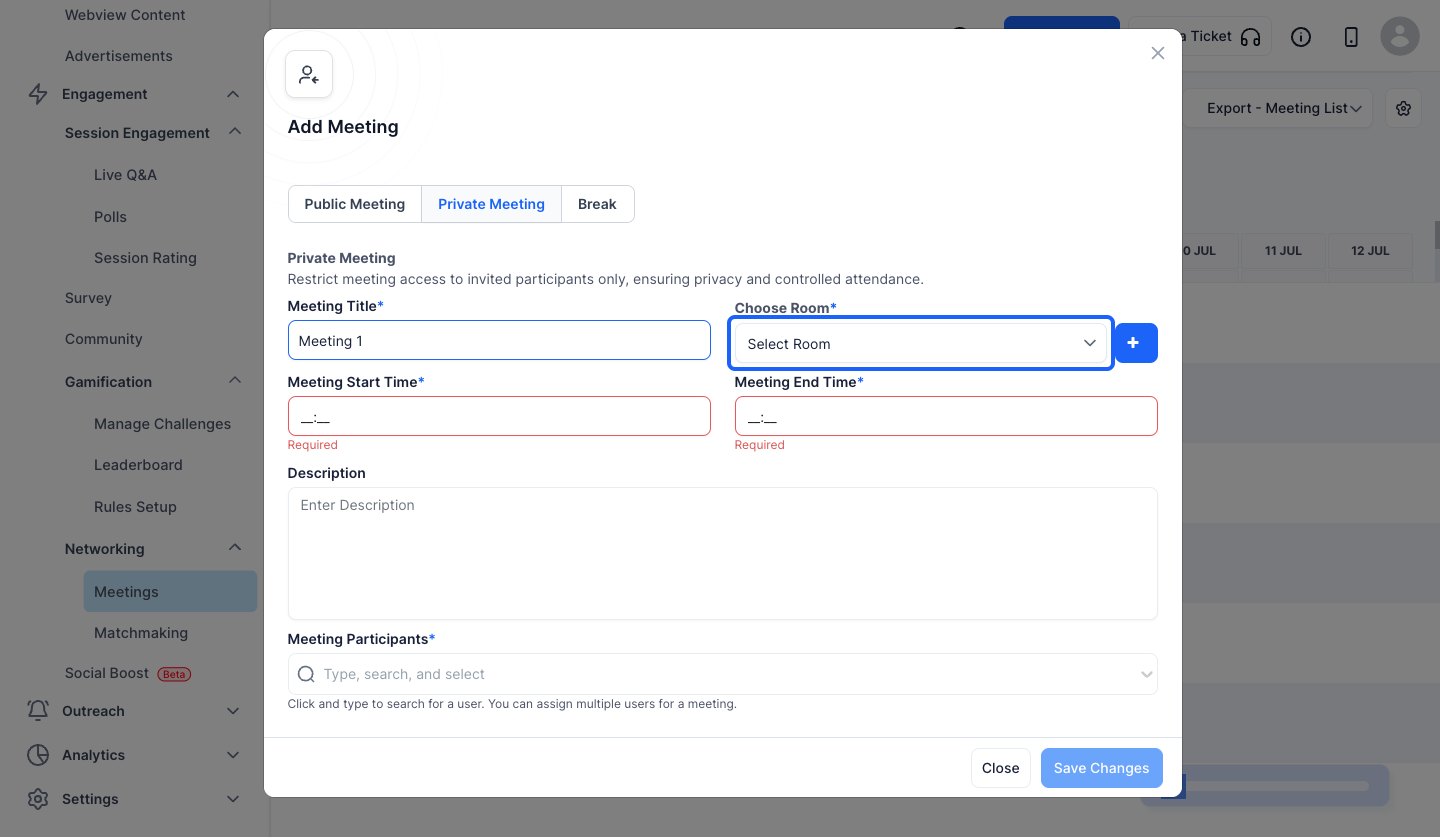Open the user profile avatar
1440x837 pixels.
(1400, 36)
